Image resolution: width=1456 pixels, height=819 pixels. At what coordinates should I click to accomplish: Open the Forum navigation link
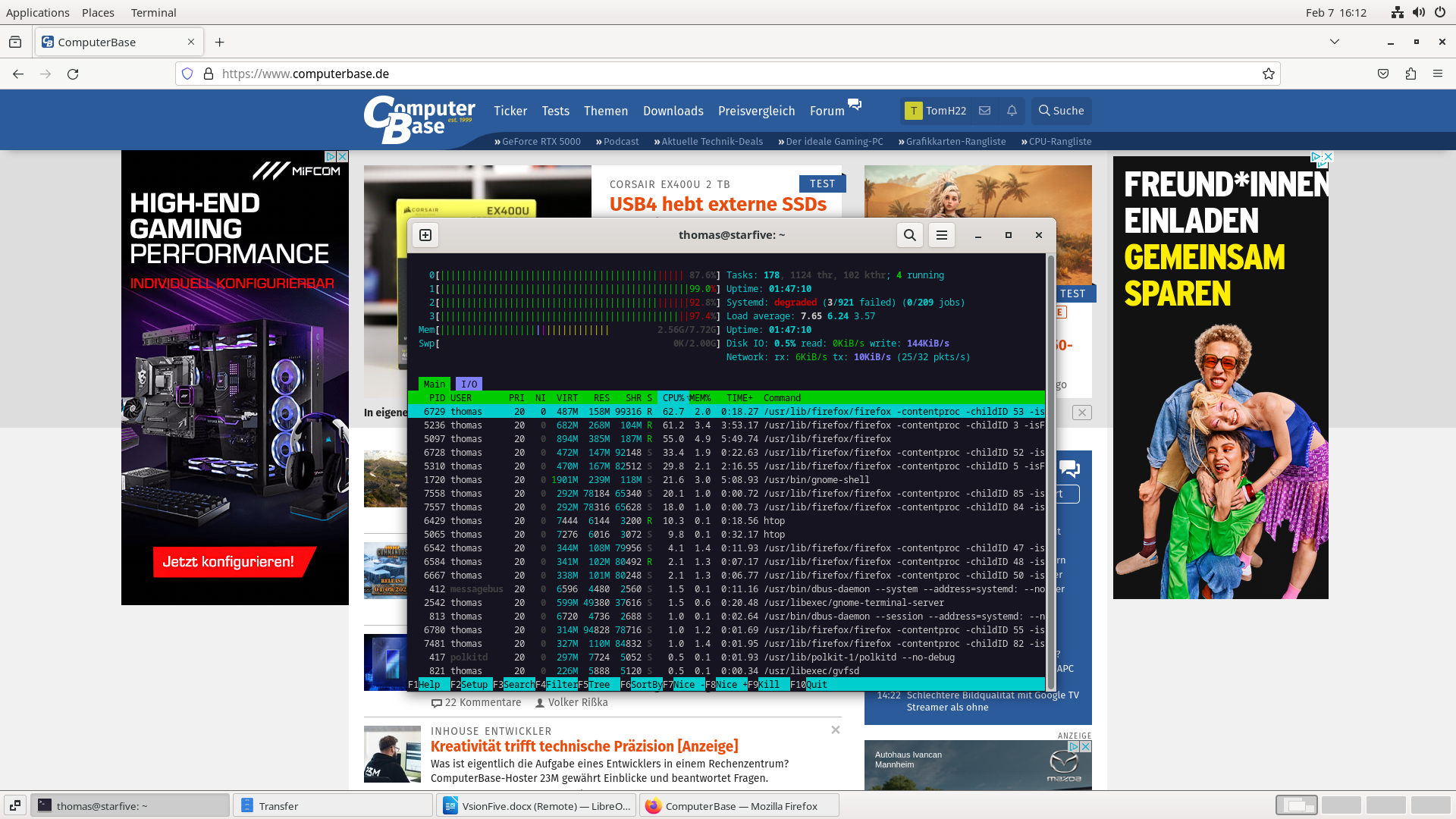tap(827, 111)
